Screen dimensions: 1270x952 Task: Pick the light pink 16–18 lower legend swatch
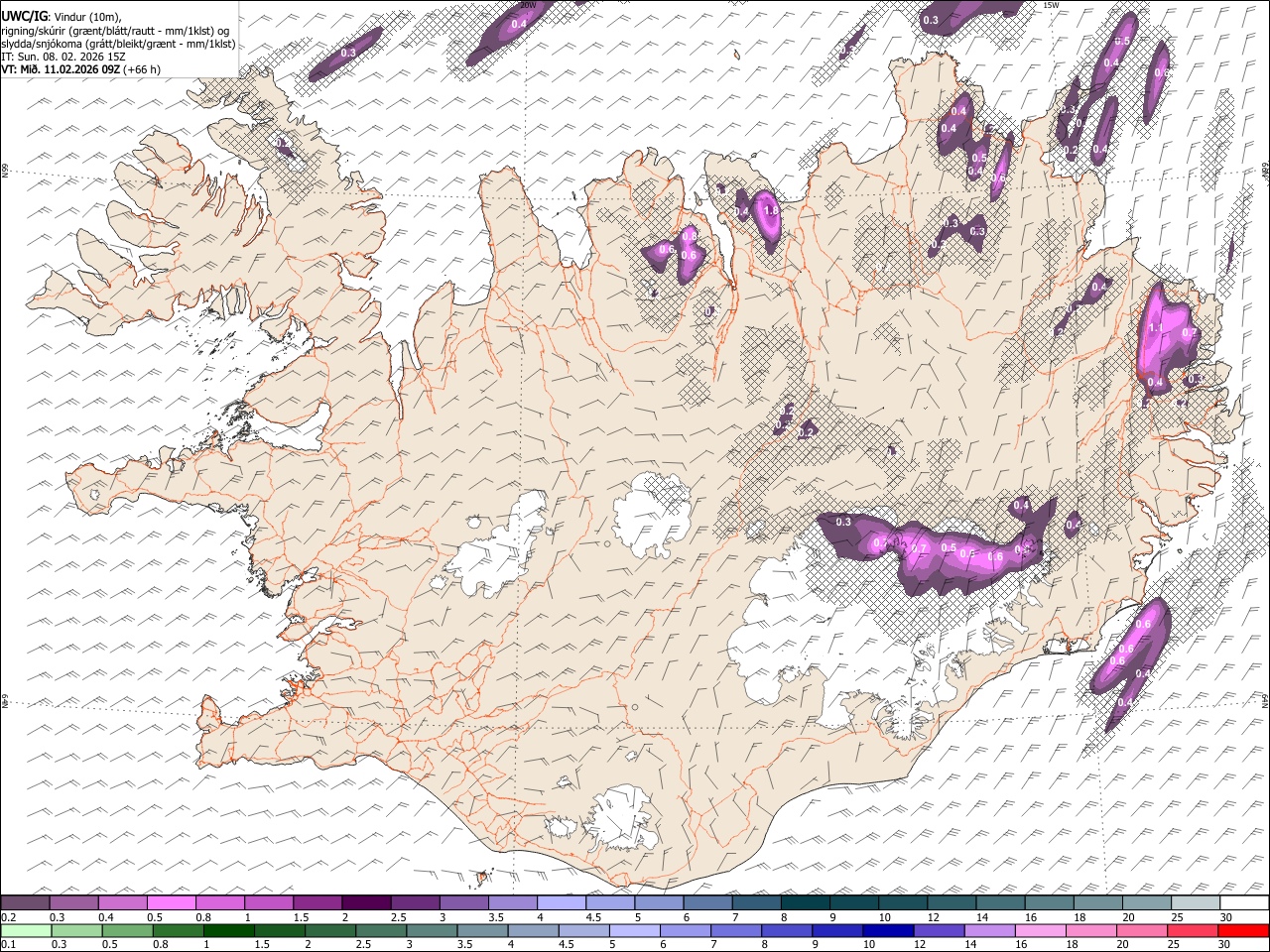click(x=1040, y=930)
